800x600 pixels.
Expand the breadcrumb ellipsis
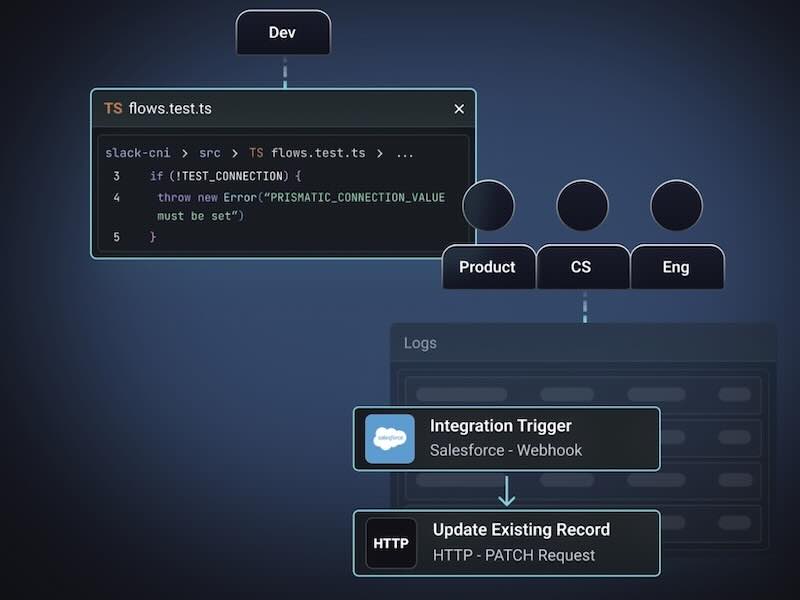click(x=404, y=153)
